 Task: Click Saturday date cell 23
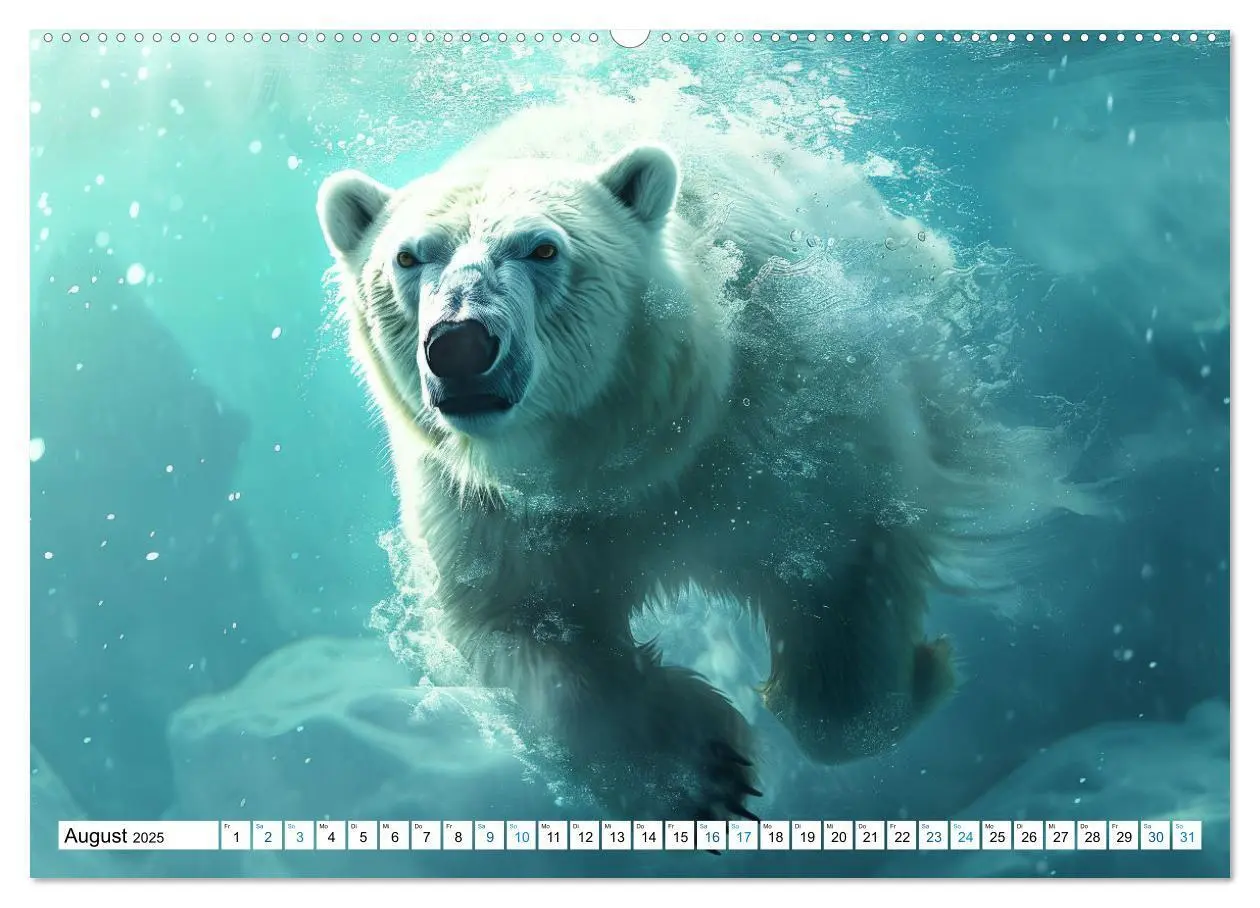click(x=934, y=836)
